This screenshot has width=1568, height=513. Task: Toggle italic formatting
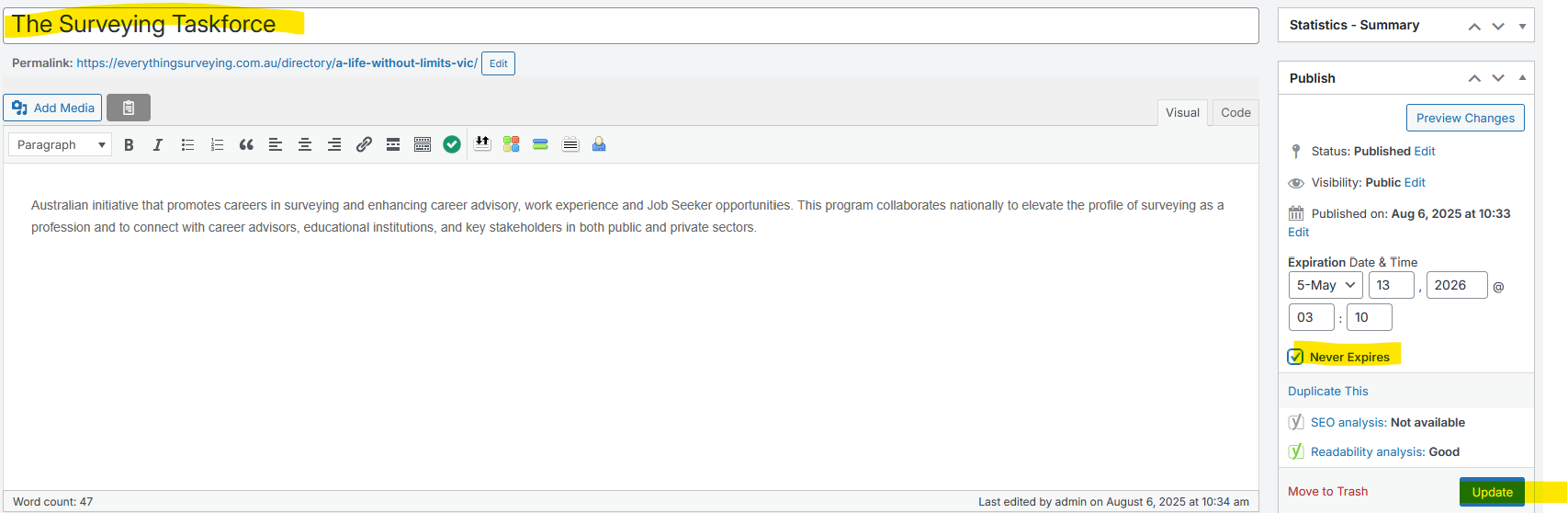click(158, 144)
